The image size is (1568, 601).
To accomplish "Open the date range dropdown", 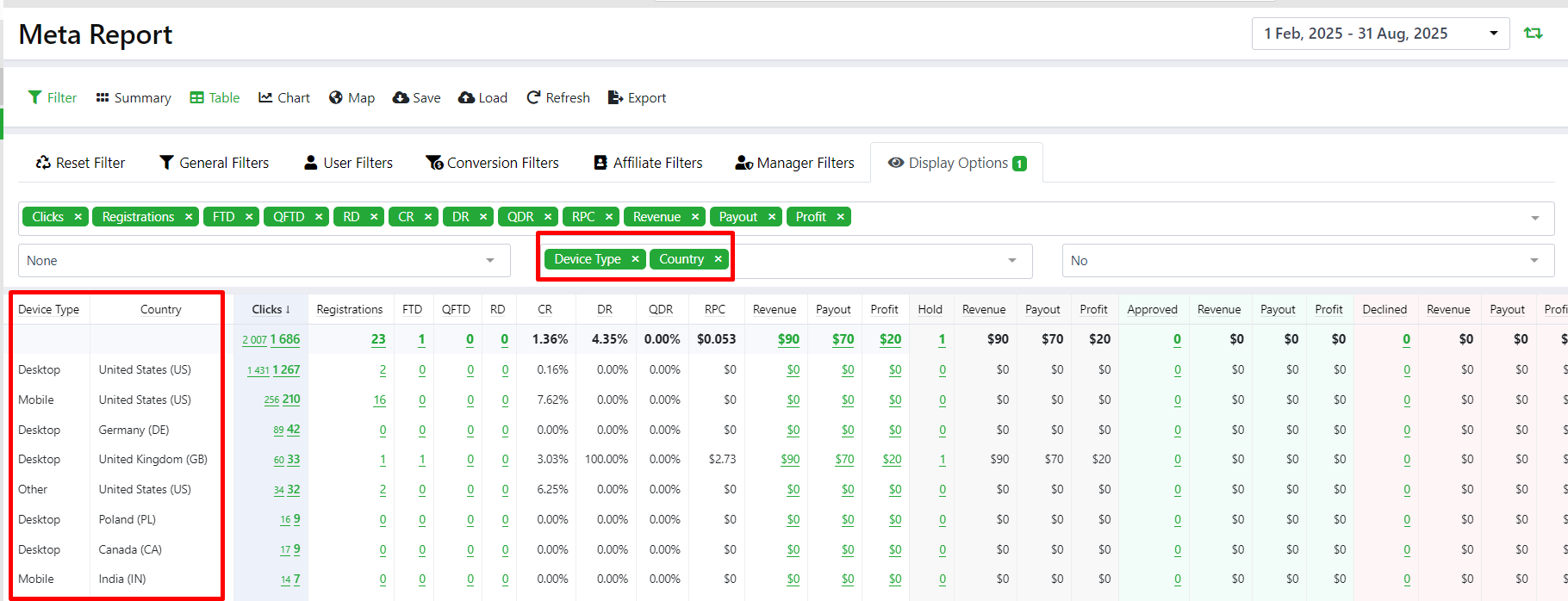I will [1380, 34].
